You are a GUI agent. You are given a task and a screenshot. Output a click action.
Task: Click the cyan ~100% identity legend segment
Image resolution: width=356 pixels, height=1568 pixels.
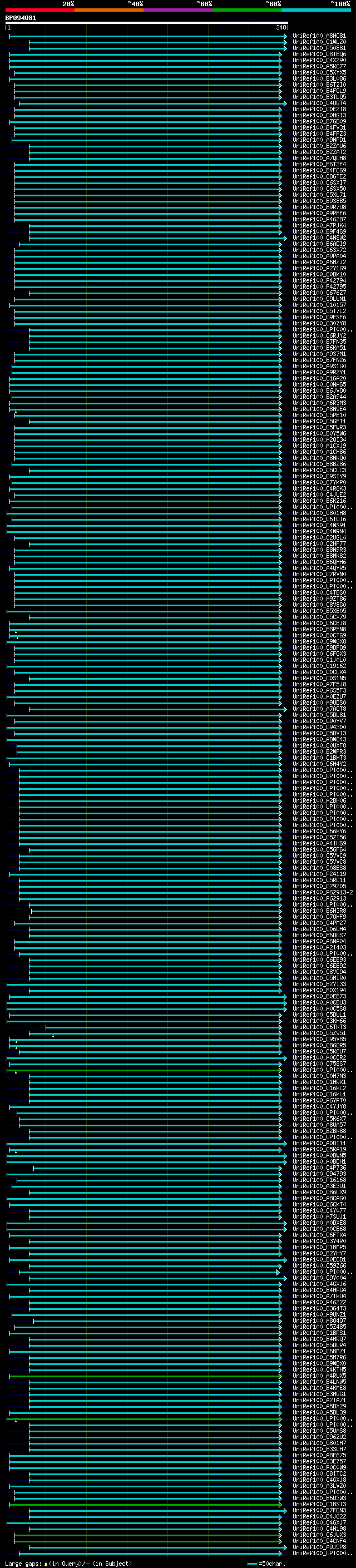pyautogui.click(x=317, y=10)
